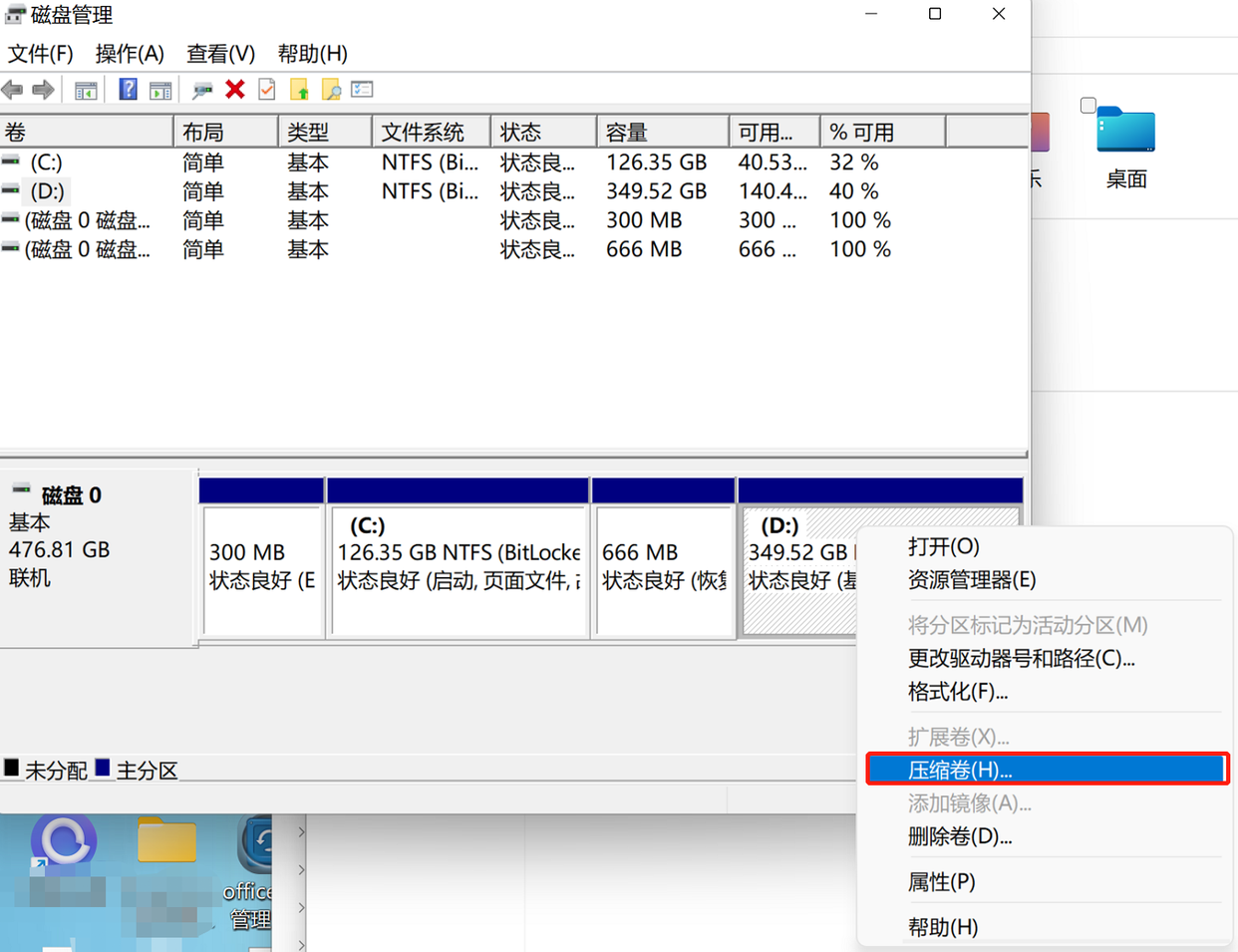Sort by the 文件系统 column header
The width and height of the screenshot is (1238, 952).
432,132
